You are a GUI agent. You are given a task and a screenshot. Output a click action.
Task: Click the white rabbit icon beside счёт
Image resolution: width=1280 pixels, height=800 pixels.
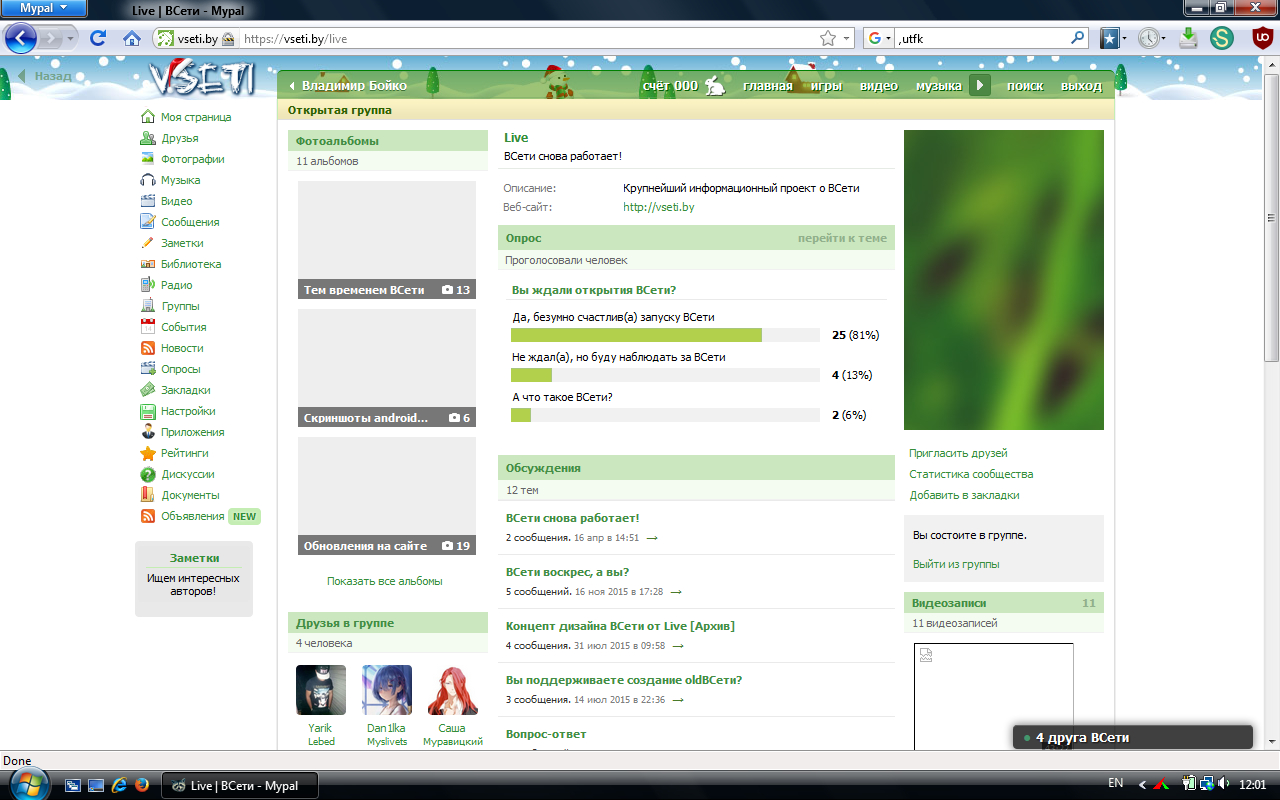(x=715, y=85)
